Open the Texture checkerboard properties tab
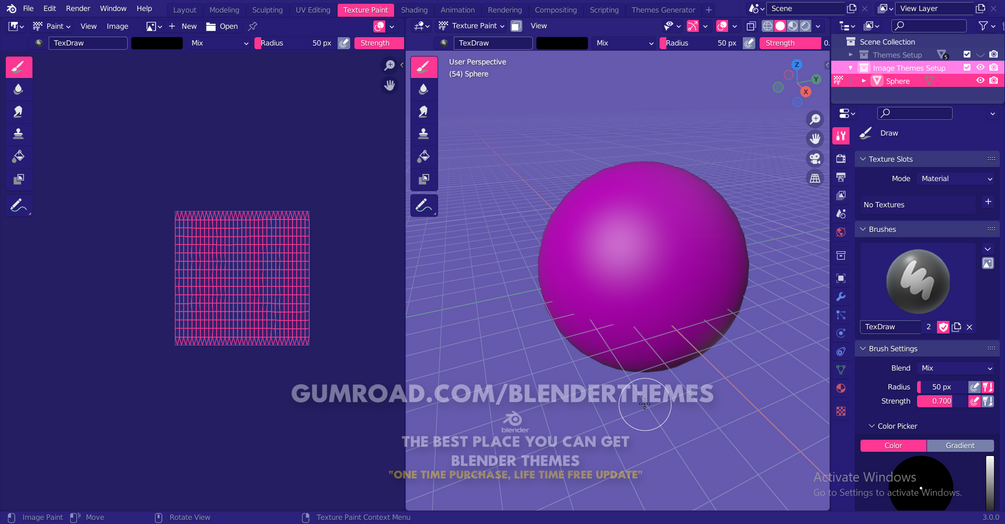 point(841,411)
